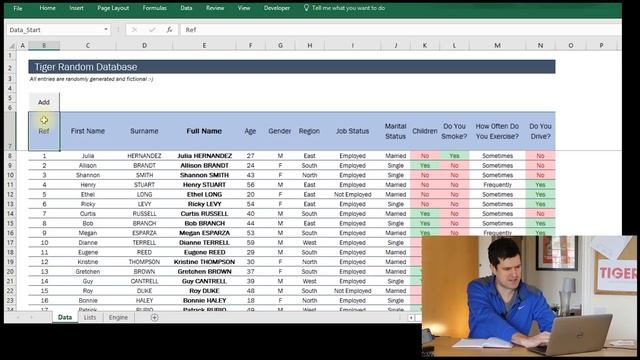Select row 8 header
The image size is (640, 360).
[x=10, y=156]
